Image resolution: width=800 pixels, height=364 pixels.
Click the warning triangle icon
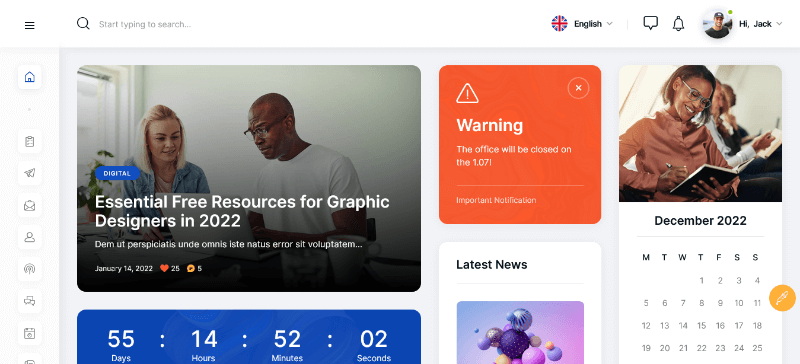467,93
